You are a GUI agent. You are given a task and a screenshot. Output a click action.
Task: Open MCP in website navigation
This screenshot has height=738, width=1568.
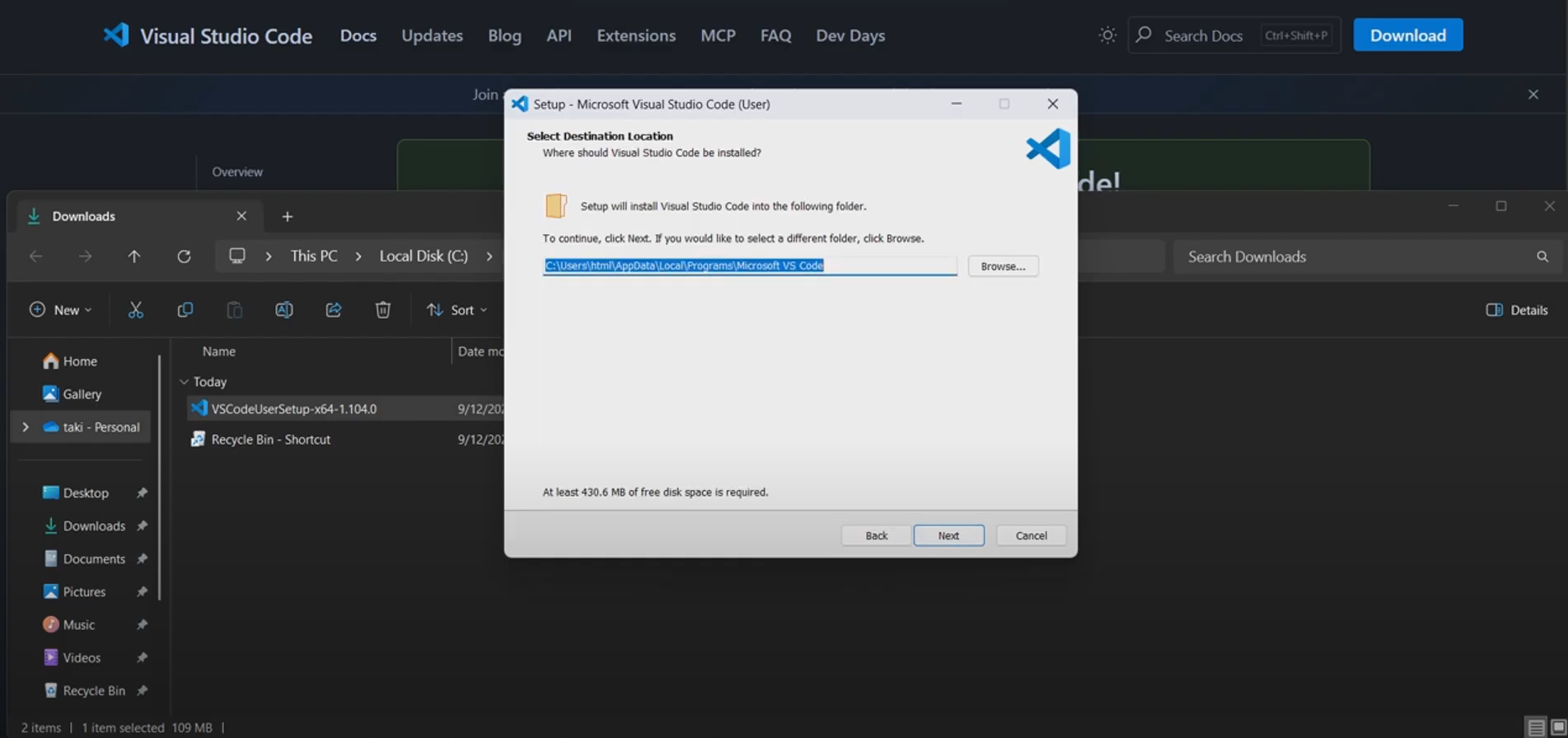[x=718, y=35]
